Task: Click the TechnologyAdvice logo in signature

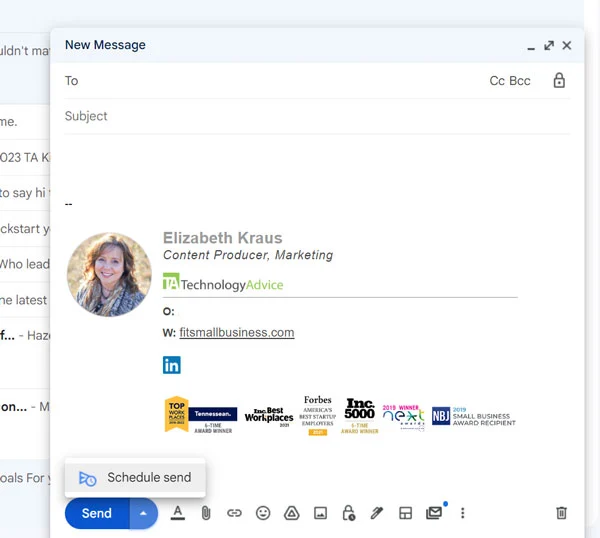Action: [223, 282]
